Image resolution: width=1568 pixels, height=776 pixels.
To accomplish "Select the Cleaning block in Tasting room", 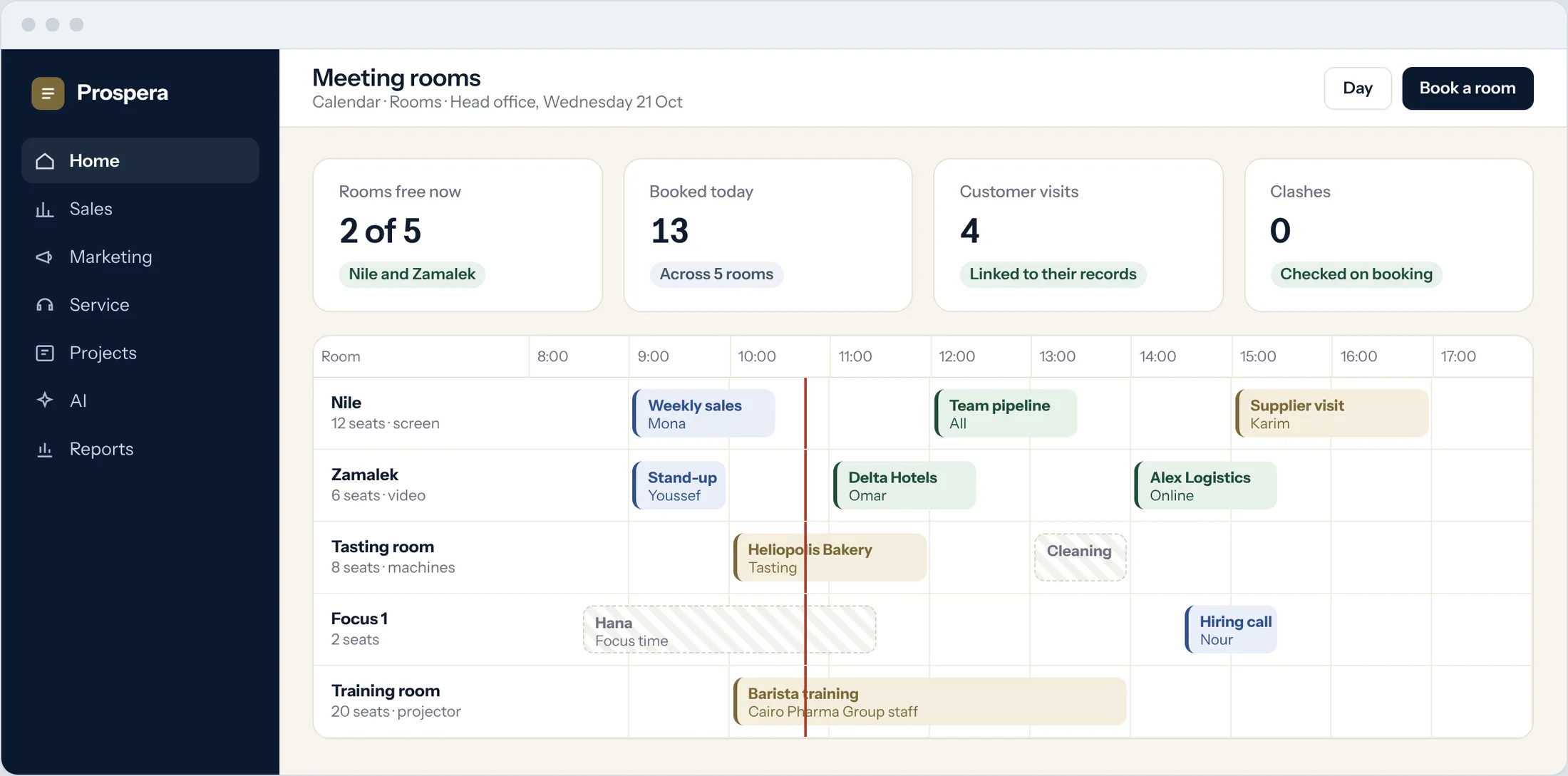I will pos(1080,557).
